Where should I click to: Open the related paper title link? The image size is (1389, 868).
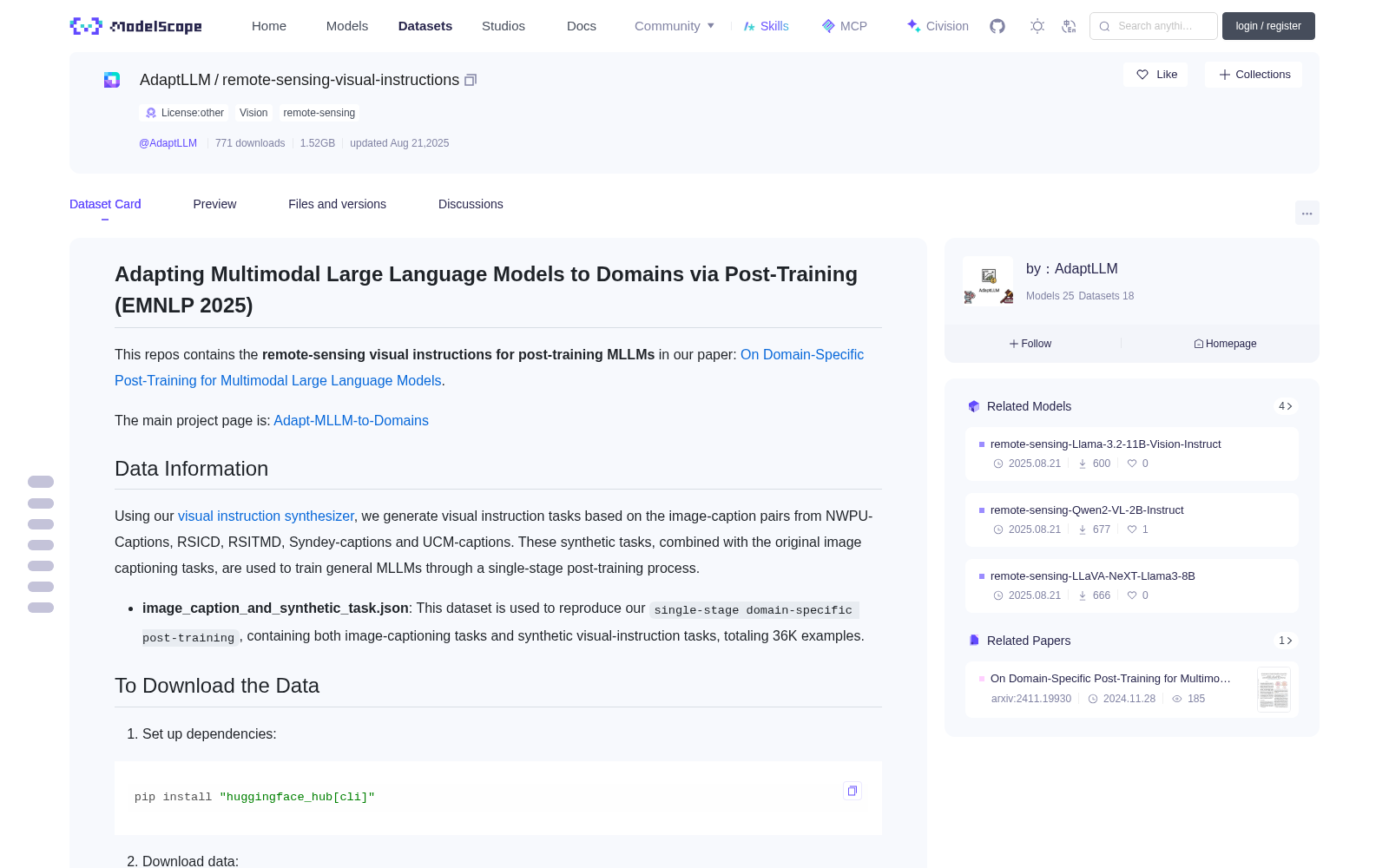[1110, 679]
